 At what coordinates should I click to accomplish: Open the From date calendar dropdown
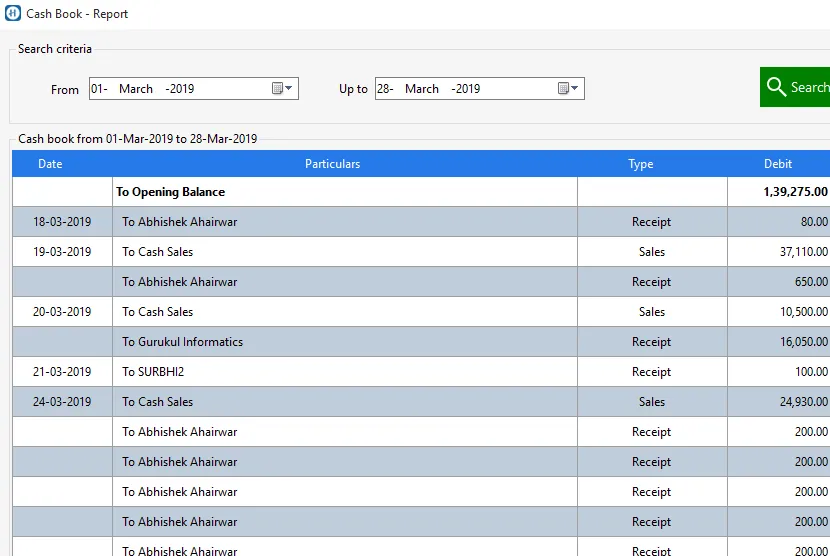click(282, 89)
